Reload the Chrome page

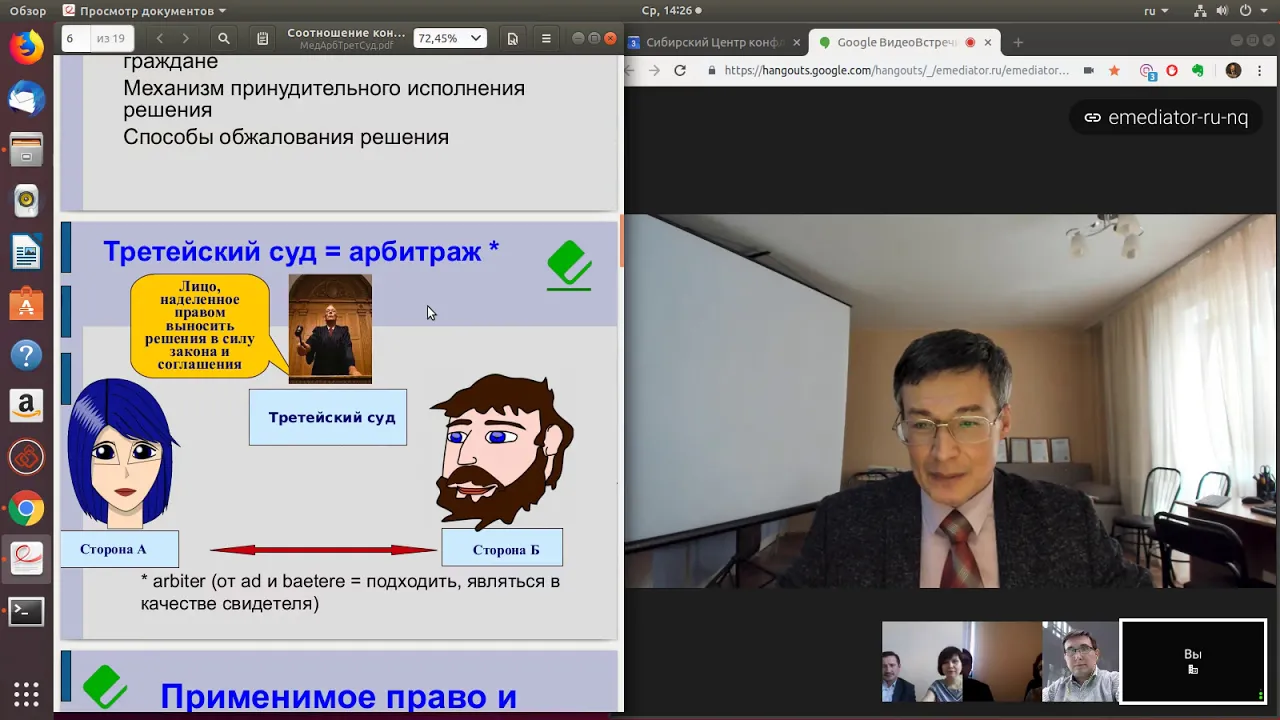click(680, 70)
